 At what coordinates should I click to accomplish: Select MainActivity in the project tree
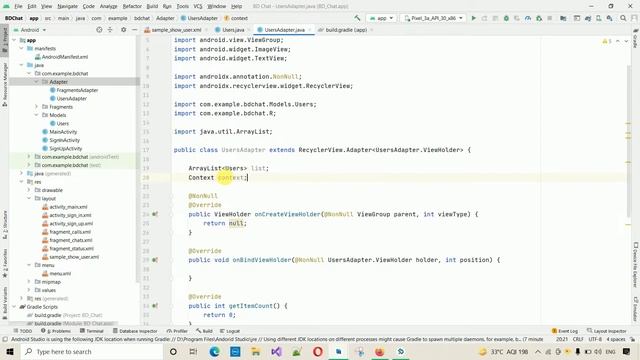(60, 131)
